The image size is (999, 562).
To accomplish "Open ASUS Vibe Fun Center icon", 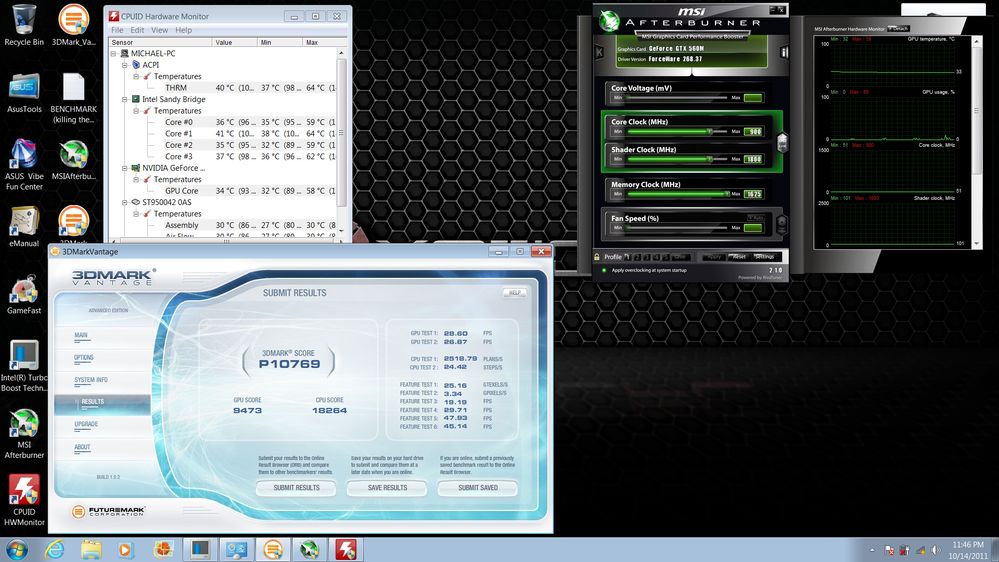I will coord(24,164).
